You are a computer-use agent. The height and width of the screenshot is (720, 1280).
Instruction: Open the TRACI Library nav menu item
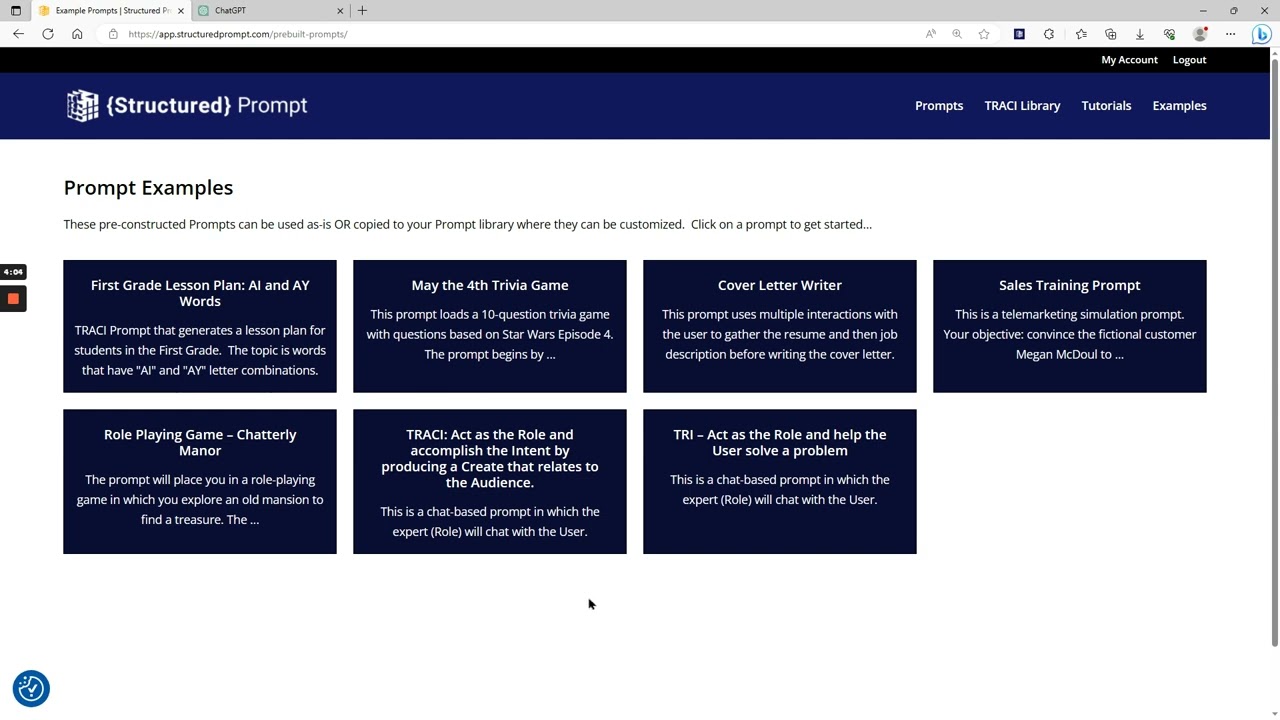tap(1022, 106)
